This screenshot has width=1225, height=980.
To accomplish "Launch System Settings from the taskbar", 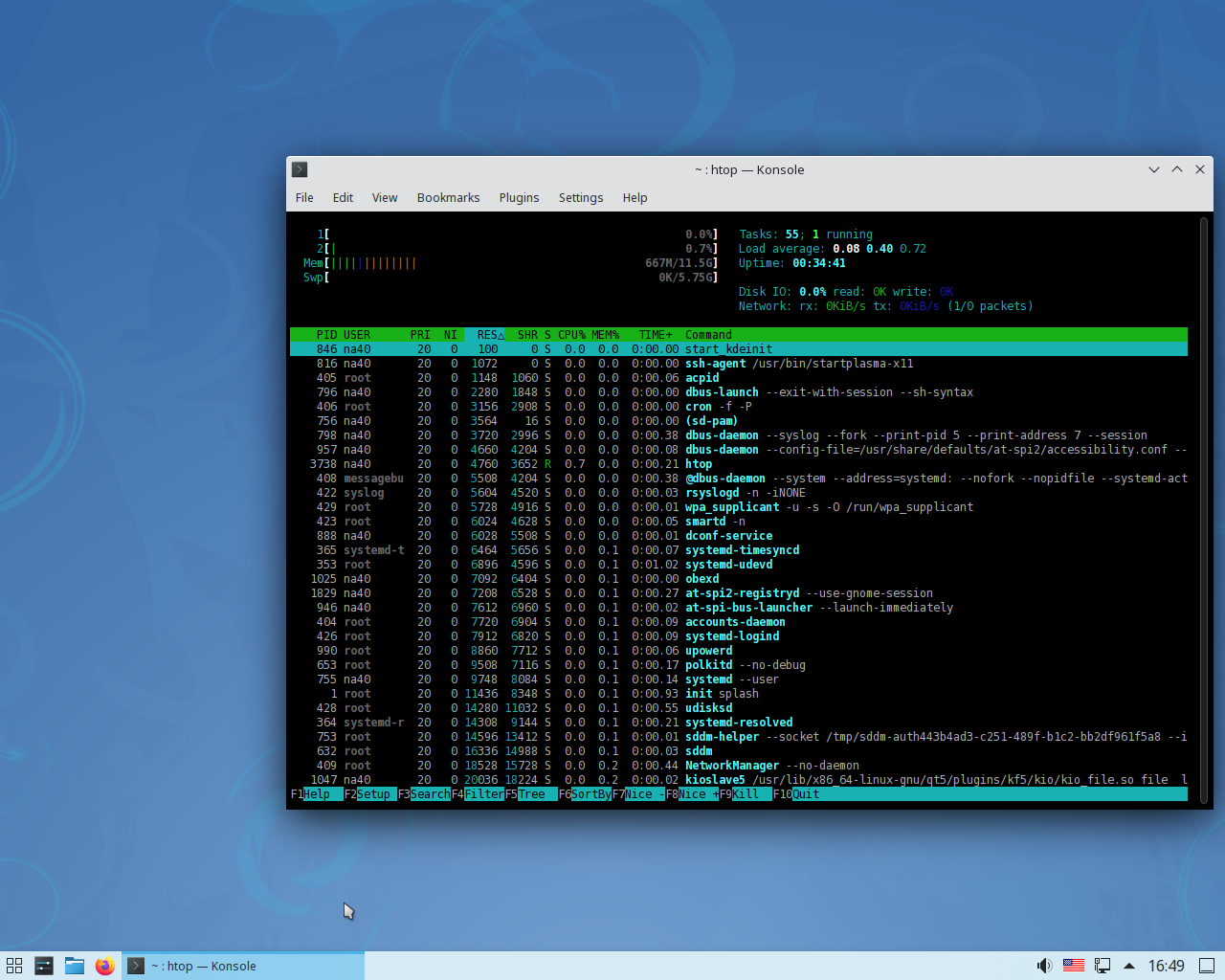I will [x=44, y=966].
